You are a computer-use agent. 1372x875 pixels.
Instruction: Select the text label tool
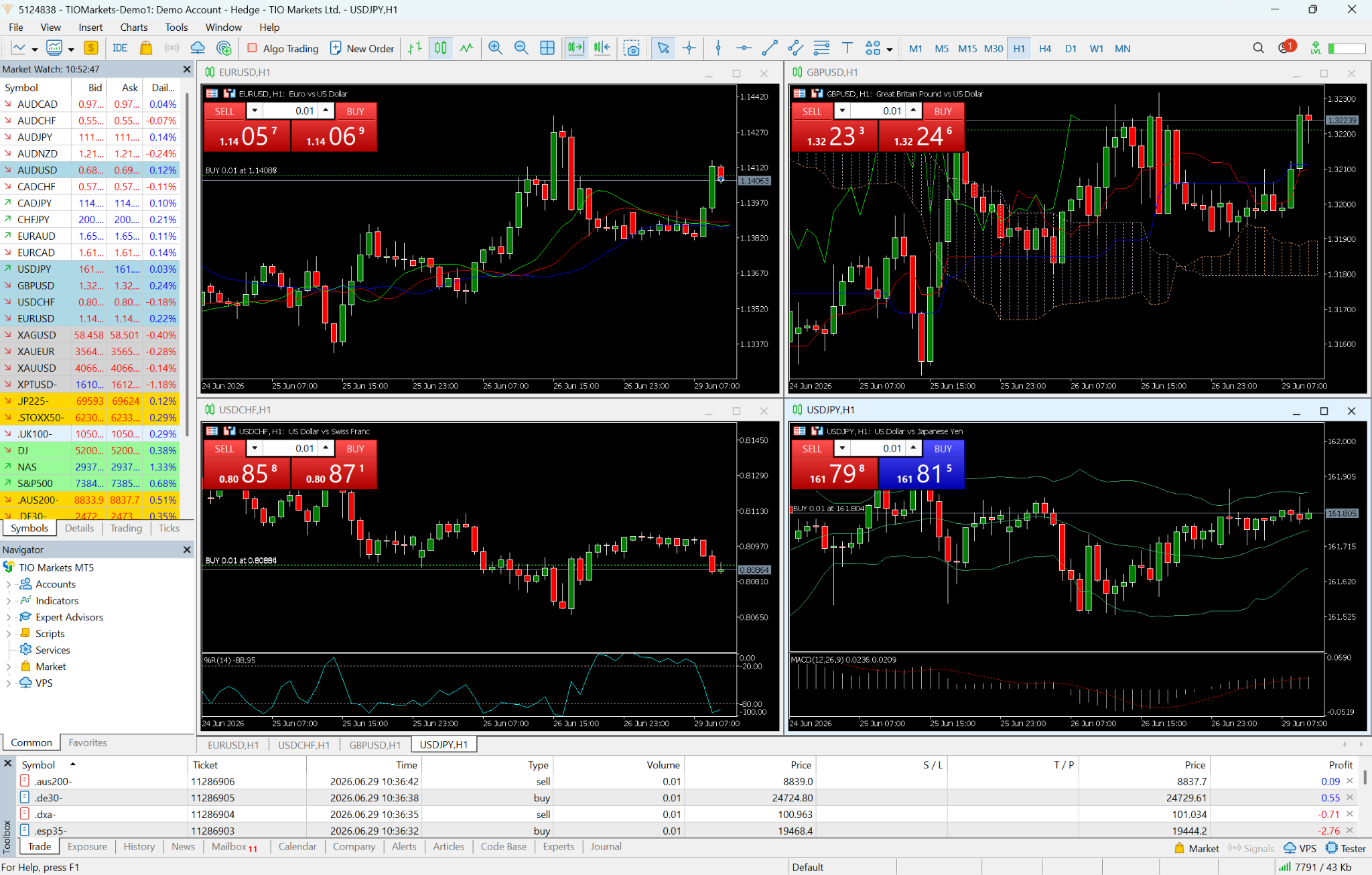point(847,48)
